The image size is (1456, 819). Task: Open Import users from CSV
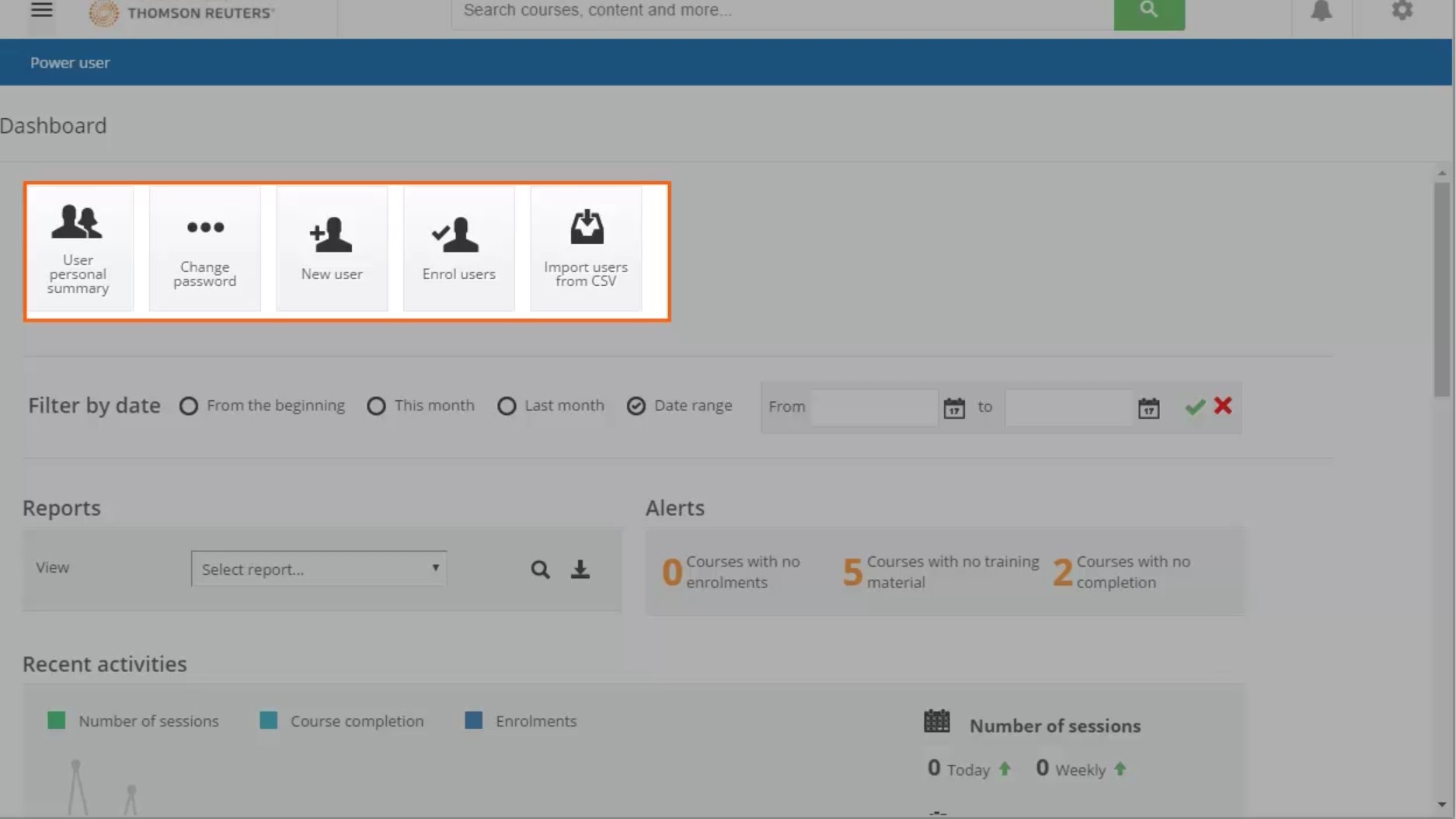pyautogui.click(x=586, y=249)
